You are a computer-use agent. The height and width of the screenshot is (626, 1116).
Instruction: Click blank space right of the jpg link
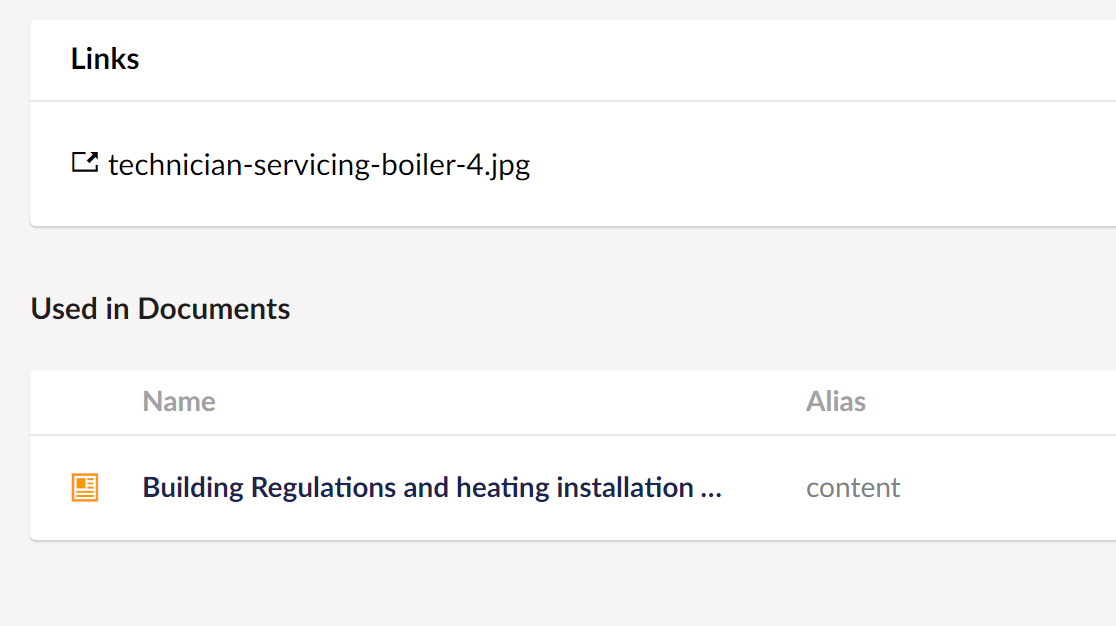pyautogui.click(x=818, y=164)
